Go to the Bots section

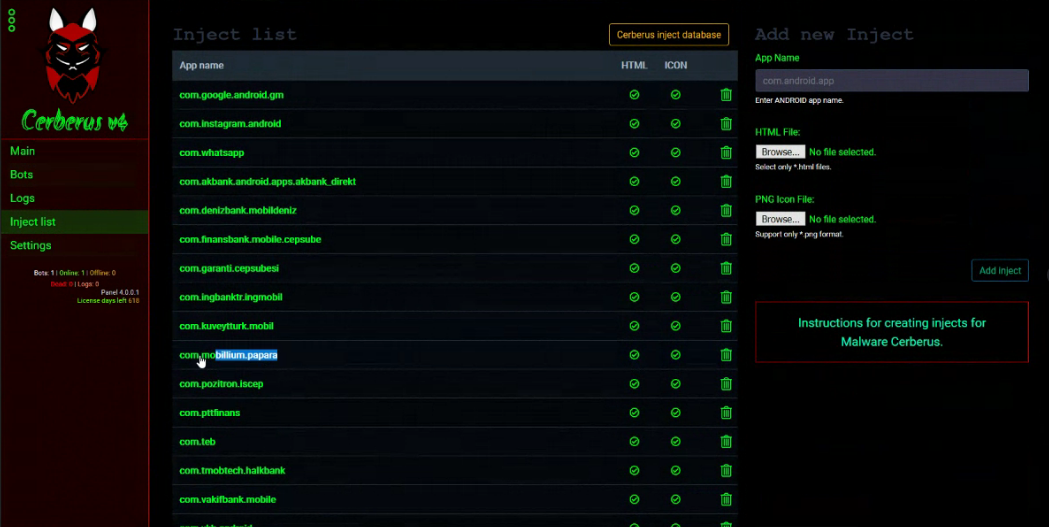(x=22, y=175)
